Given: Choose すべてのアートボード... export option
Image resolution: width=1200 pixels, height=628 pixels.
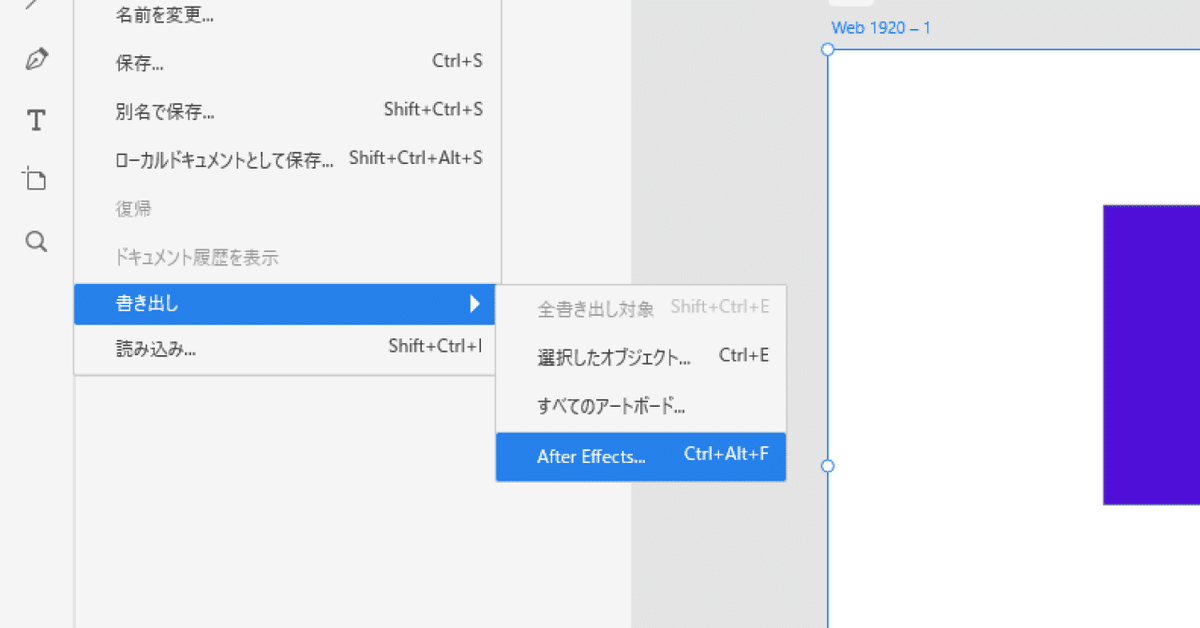Looking at the screenshot, I should pyautogui.click(x=641, y=406).
